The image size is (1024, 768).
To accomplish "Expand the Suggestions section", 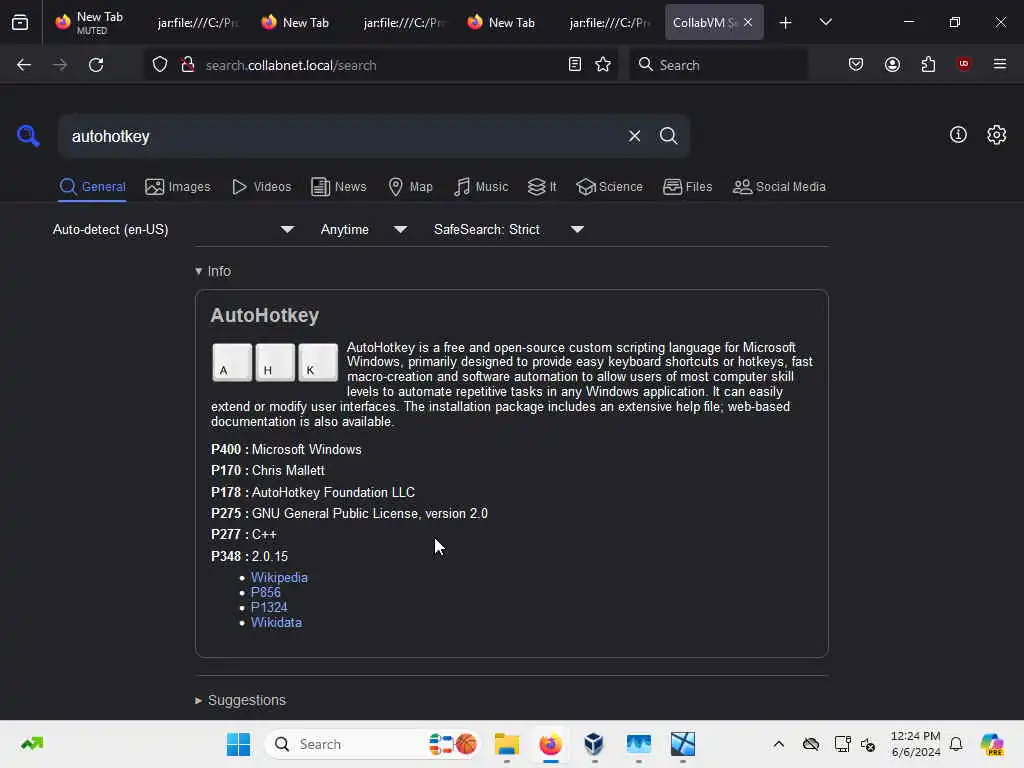I will (240, 700).
